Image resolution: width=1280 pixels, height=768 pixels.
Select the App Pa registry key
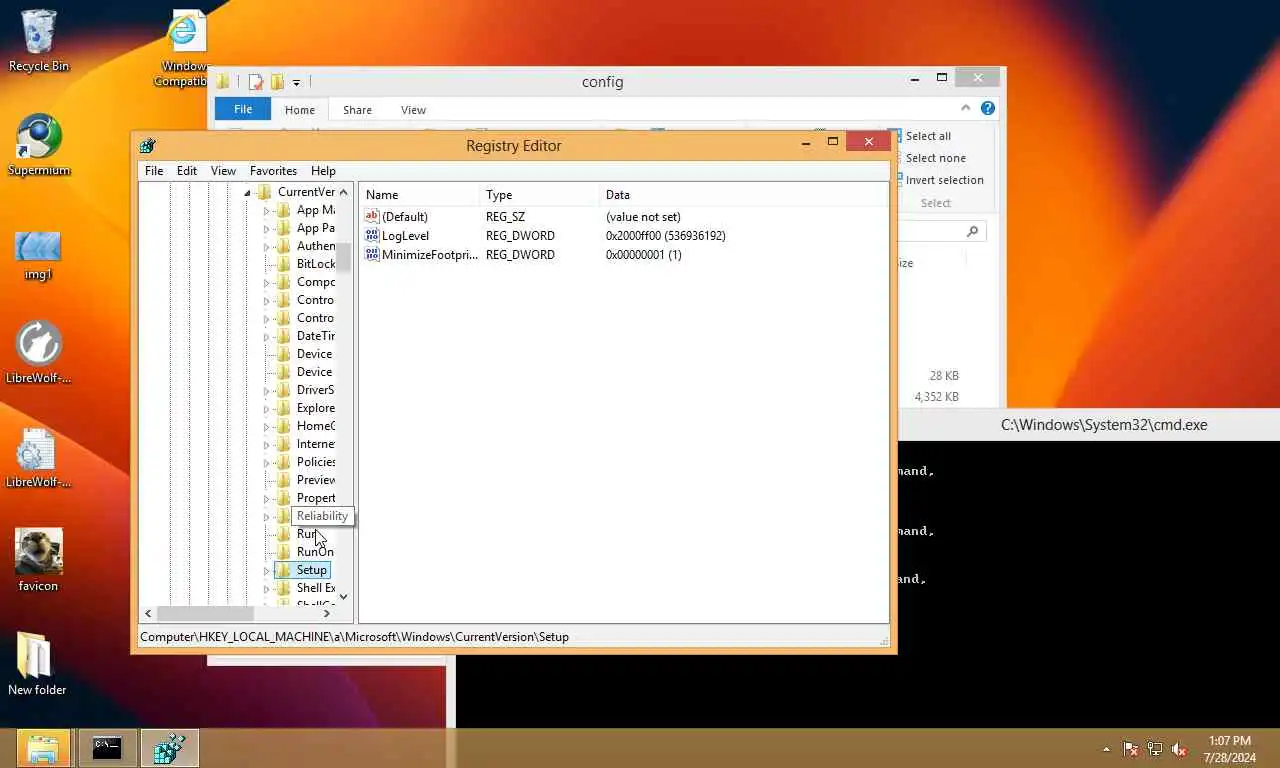pyautogui.click(x=315, y=228)
